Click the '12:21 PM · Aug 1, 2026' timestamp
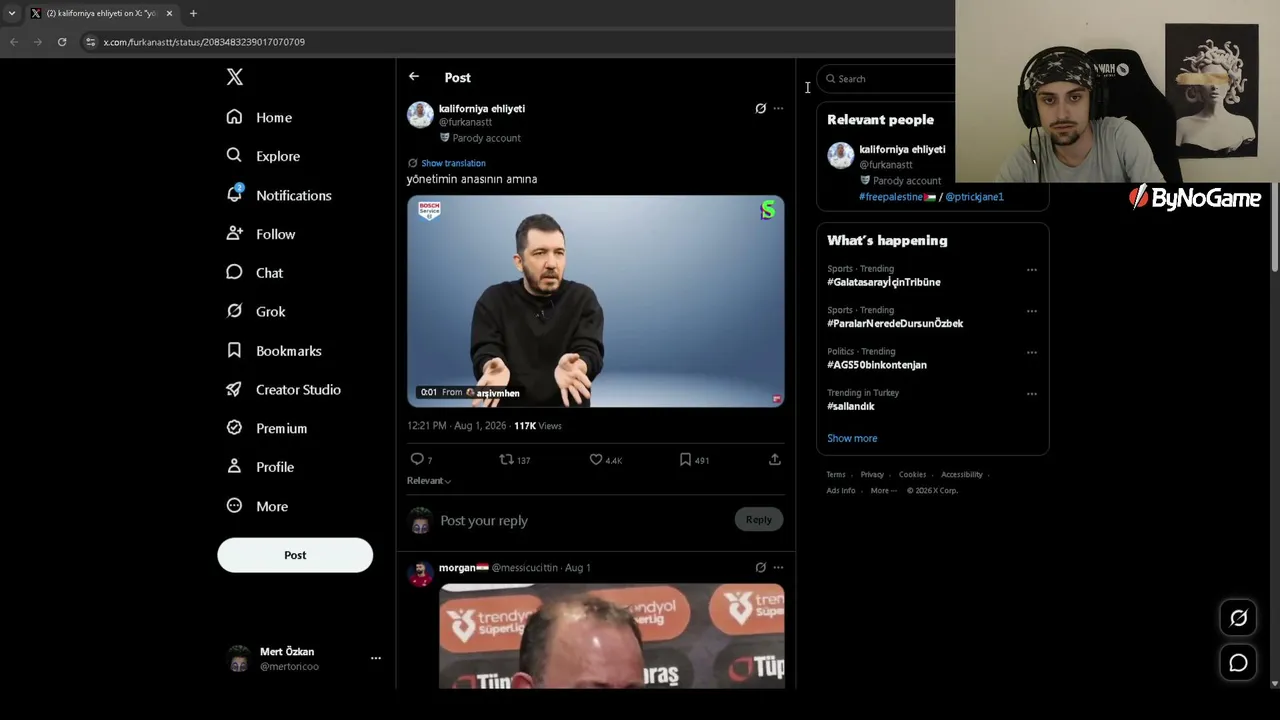This screenshot has height=720, width=1280. 457,425
